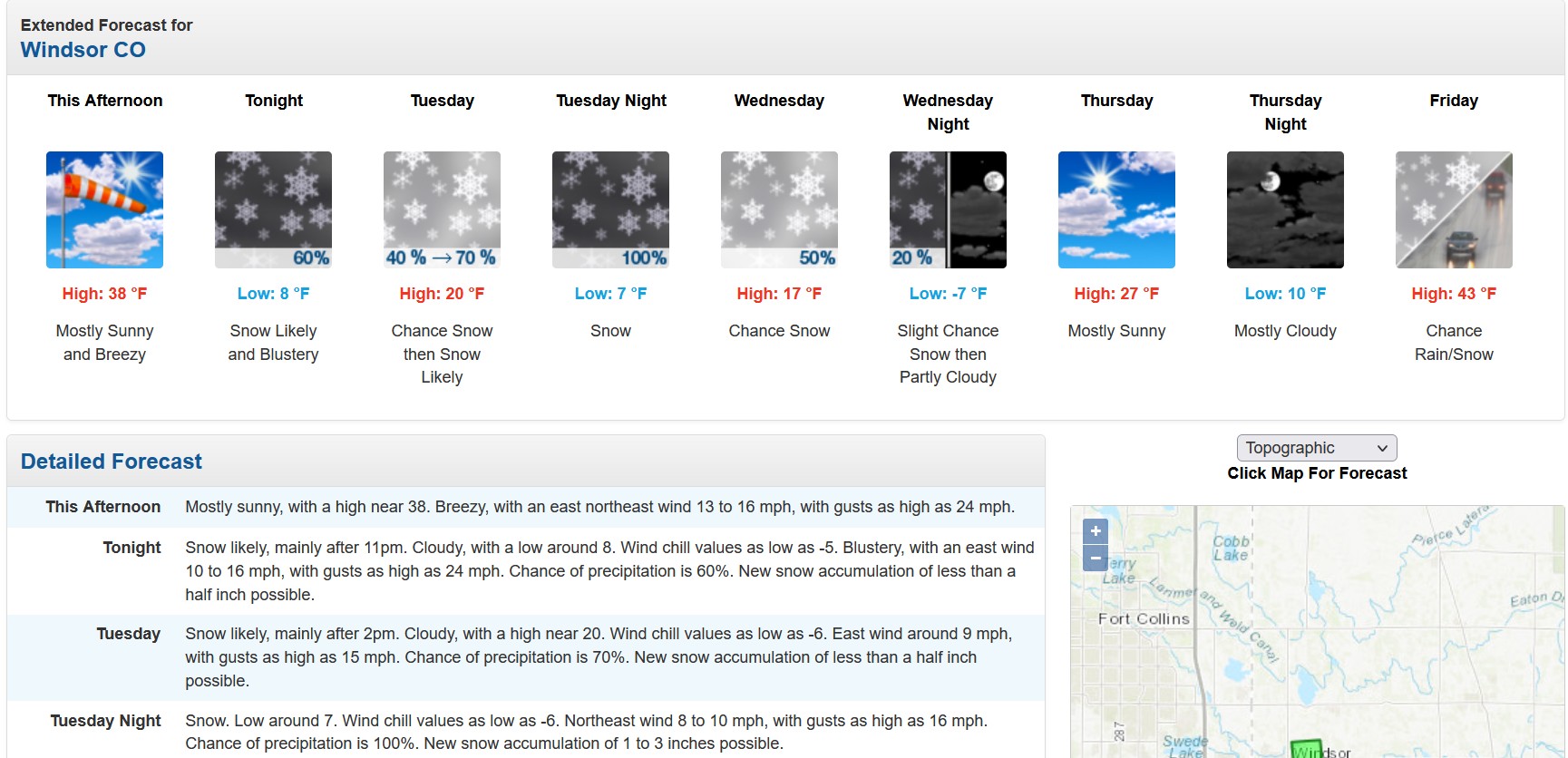1568x758 pixels.
Task: Click the Detailed Forecast heading
Action: [112, 462]
